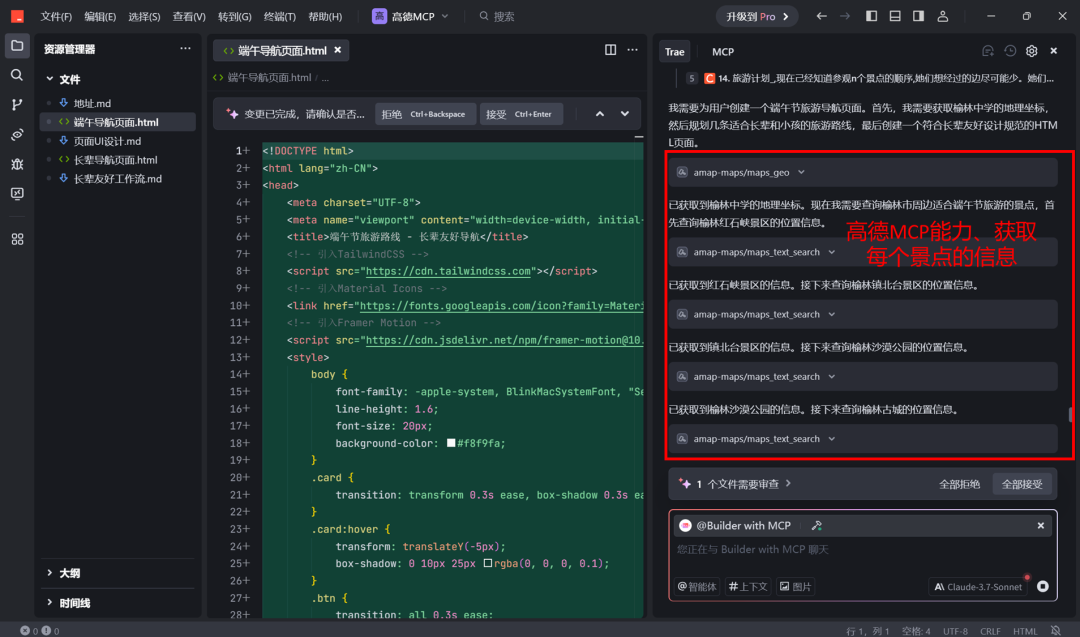
Task: Open notifications bell in status bar
Action: (1055, 631)
